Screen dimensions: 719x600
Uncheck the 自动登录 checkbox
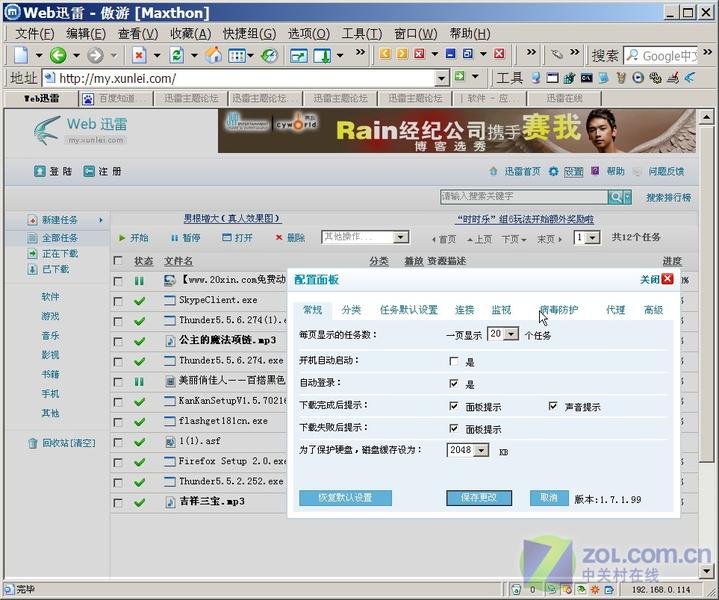[454, 383]
